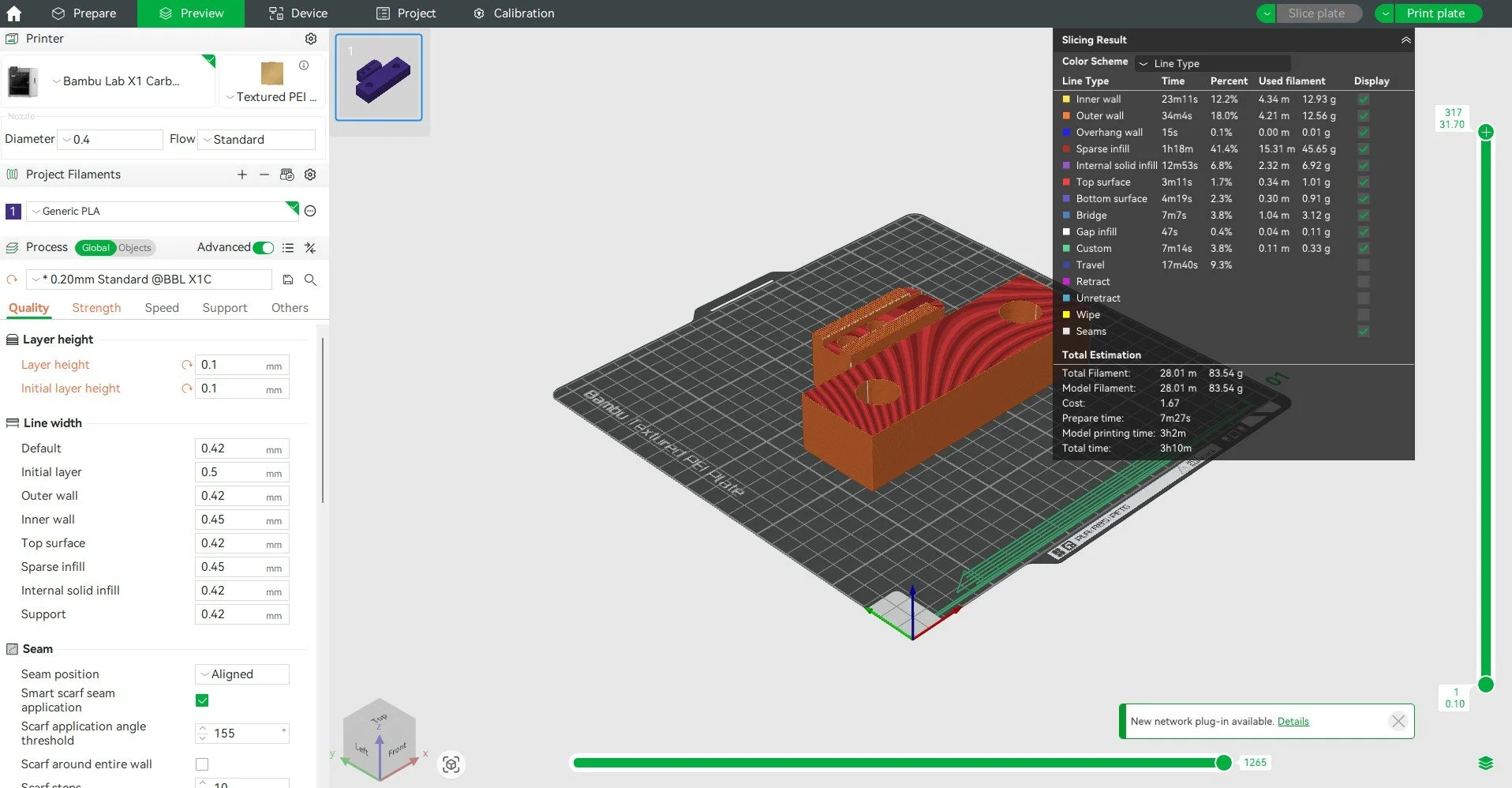Save current process preset with floppy icon
The width and height of the screenshot is (1512, 788).
pos(287,280)
